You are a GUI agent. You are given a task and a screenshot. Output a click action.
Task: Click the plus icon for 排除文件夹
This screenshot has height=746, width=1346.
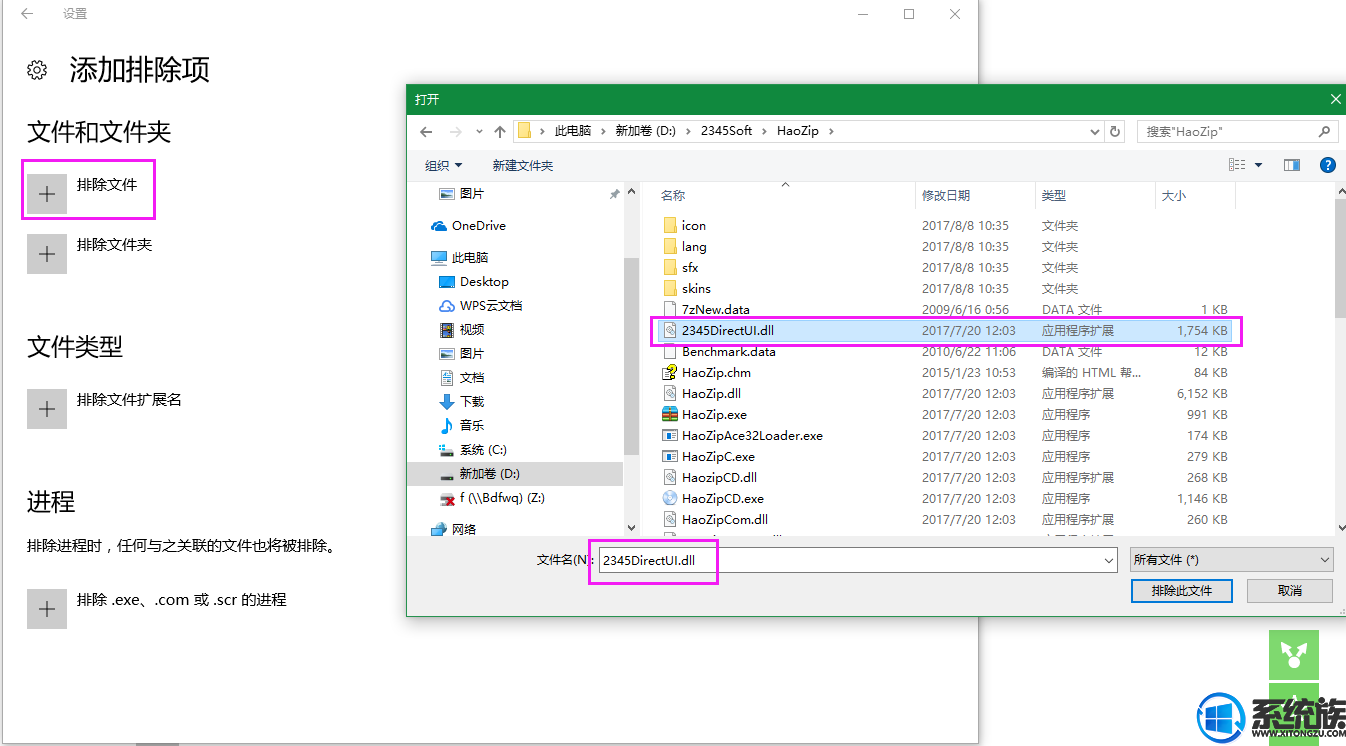coord(47,254)
